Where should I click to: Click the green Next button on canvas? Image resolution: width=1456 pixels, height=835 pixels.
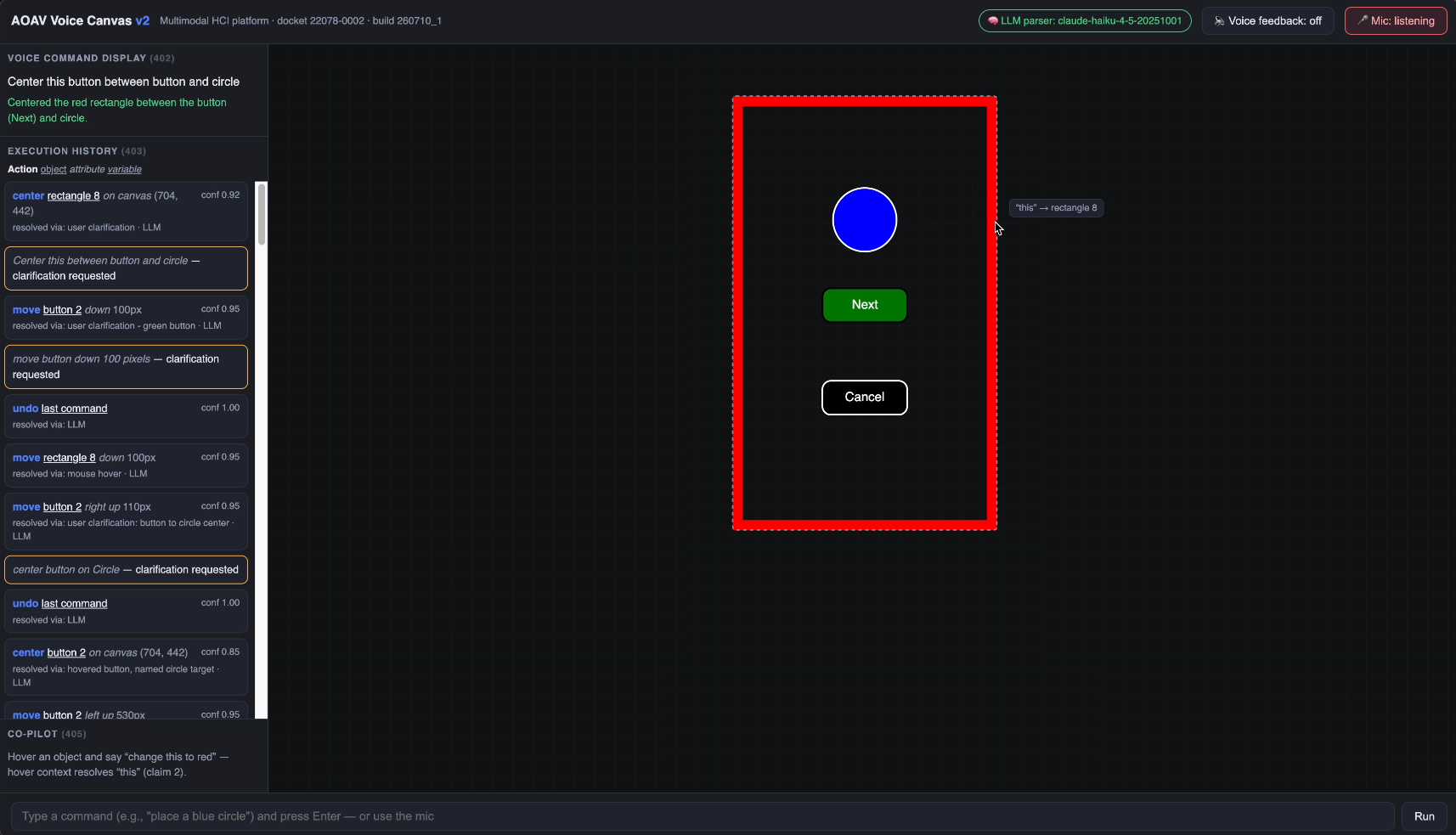click(865, 305)
